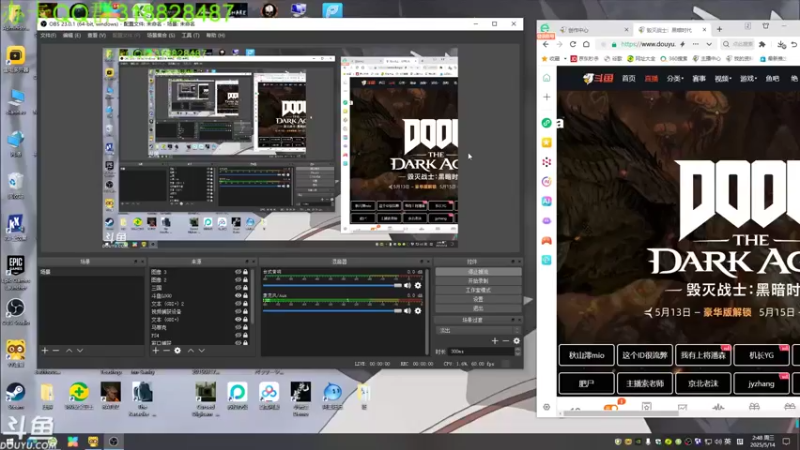Click the Douyu logo in site header
The height and width of the screenshot is (450, 800).
click(598, 79)
